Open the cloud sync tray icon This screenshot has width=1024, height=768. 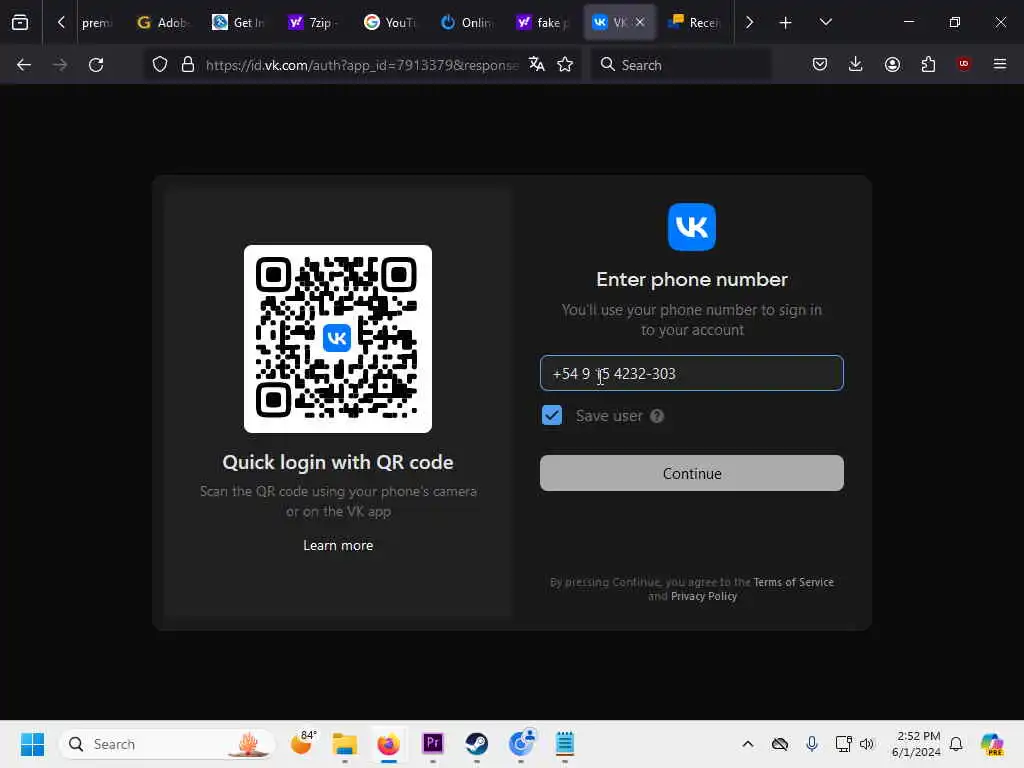780,744
